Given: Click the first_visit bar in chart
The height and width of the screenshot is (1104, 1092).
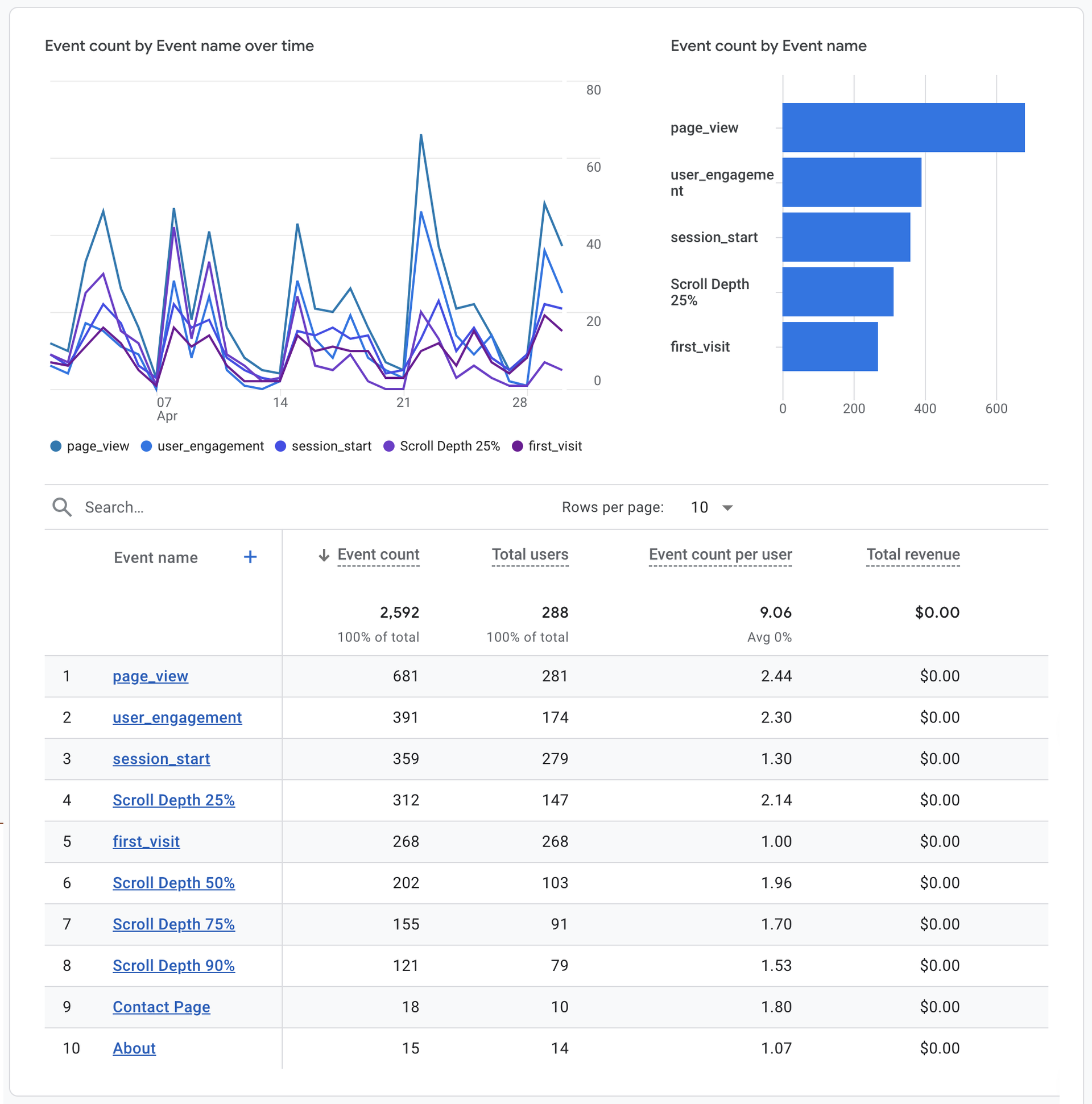Looking at the screenshot, I should [x=830, y=346].
